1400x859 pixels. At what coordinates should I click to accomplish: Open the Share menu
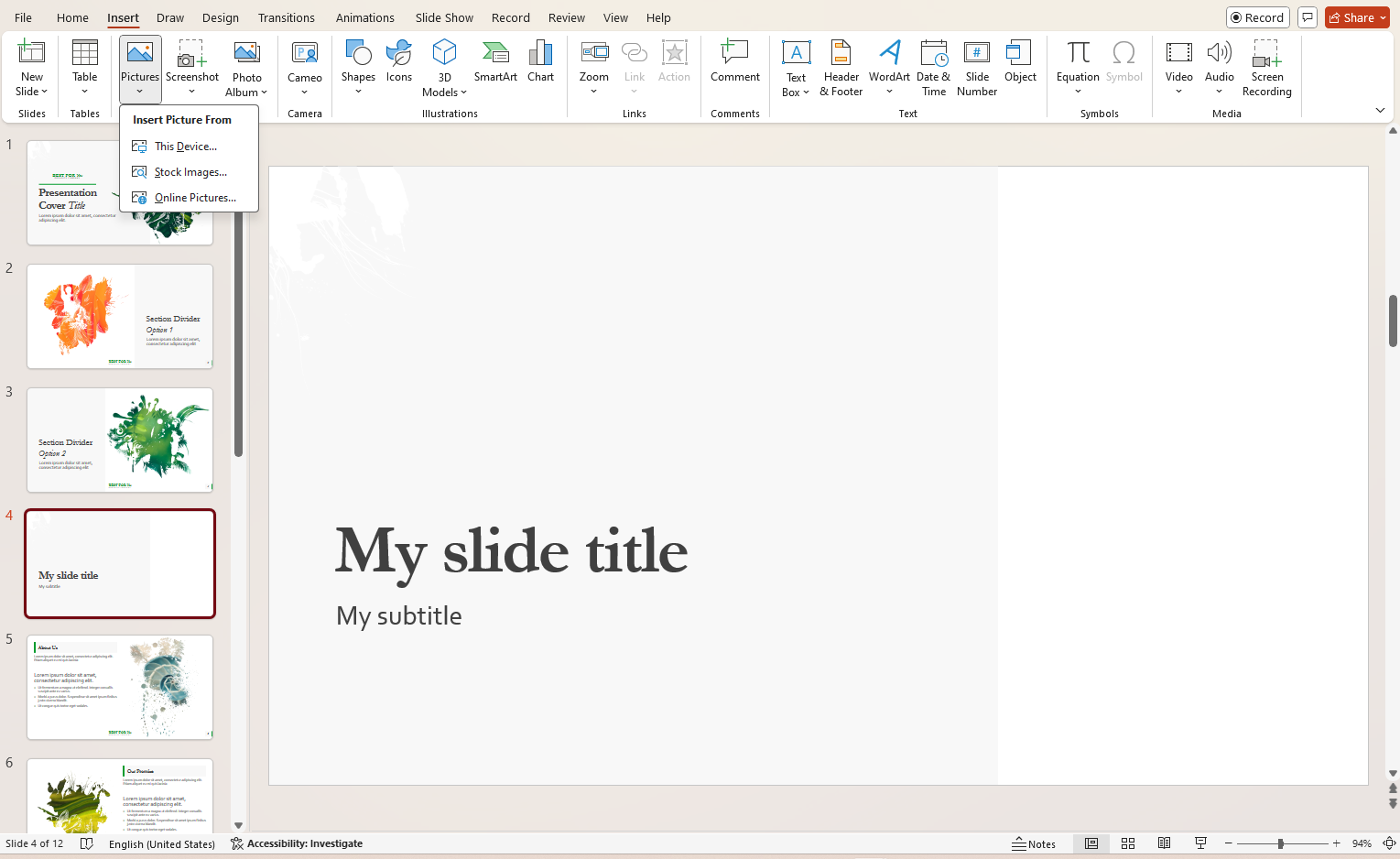[1356, 16]
